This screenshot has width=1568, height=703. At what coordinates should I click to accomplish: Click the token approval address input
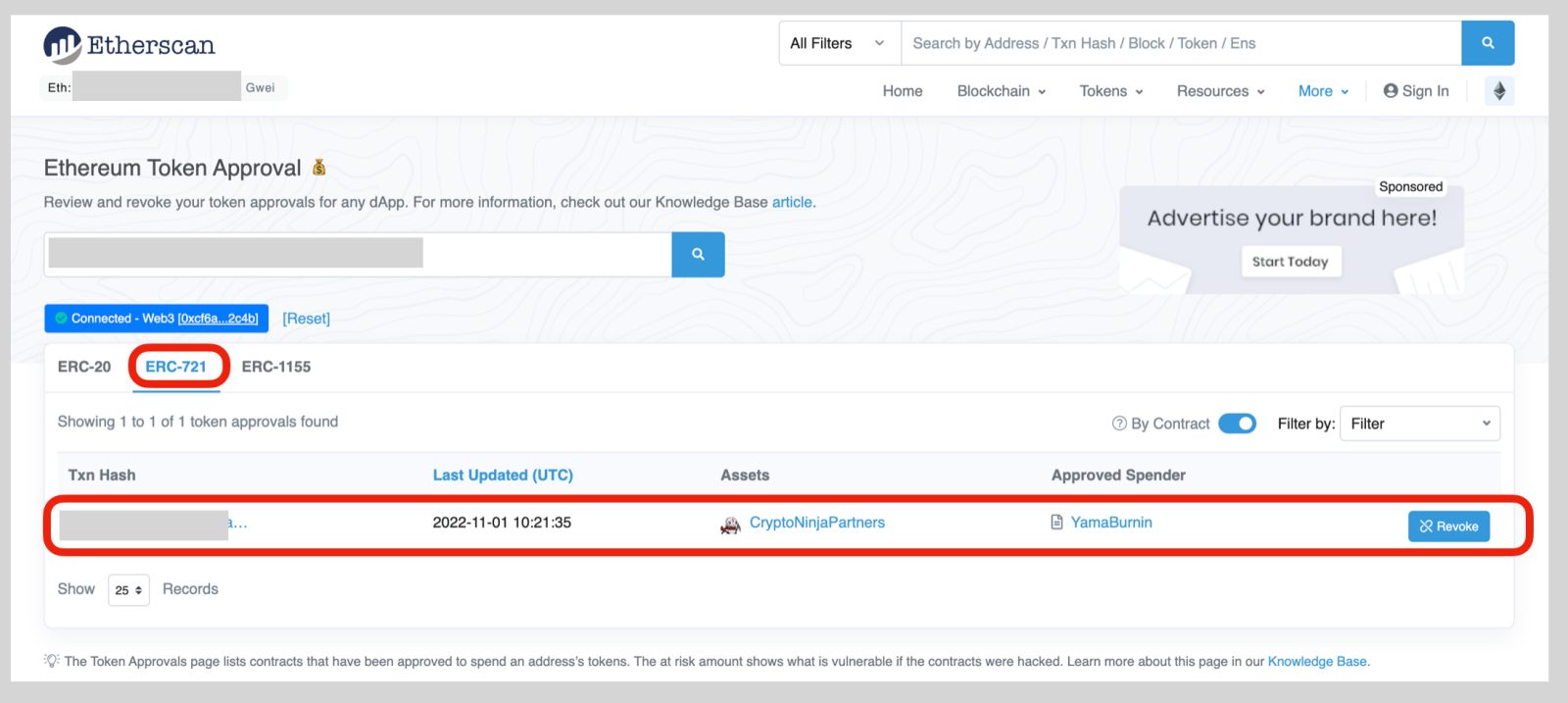pos(358,255)
